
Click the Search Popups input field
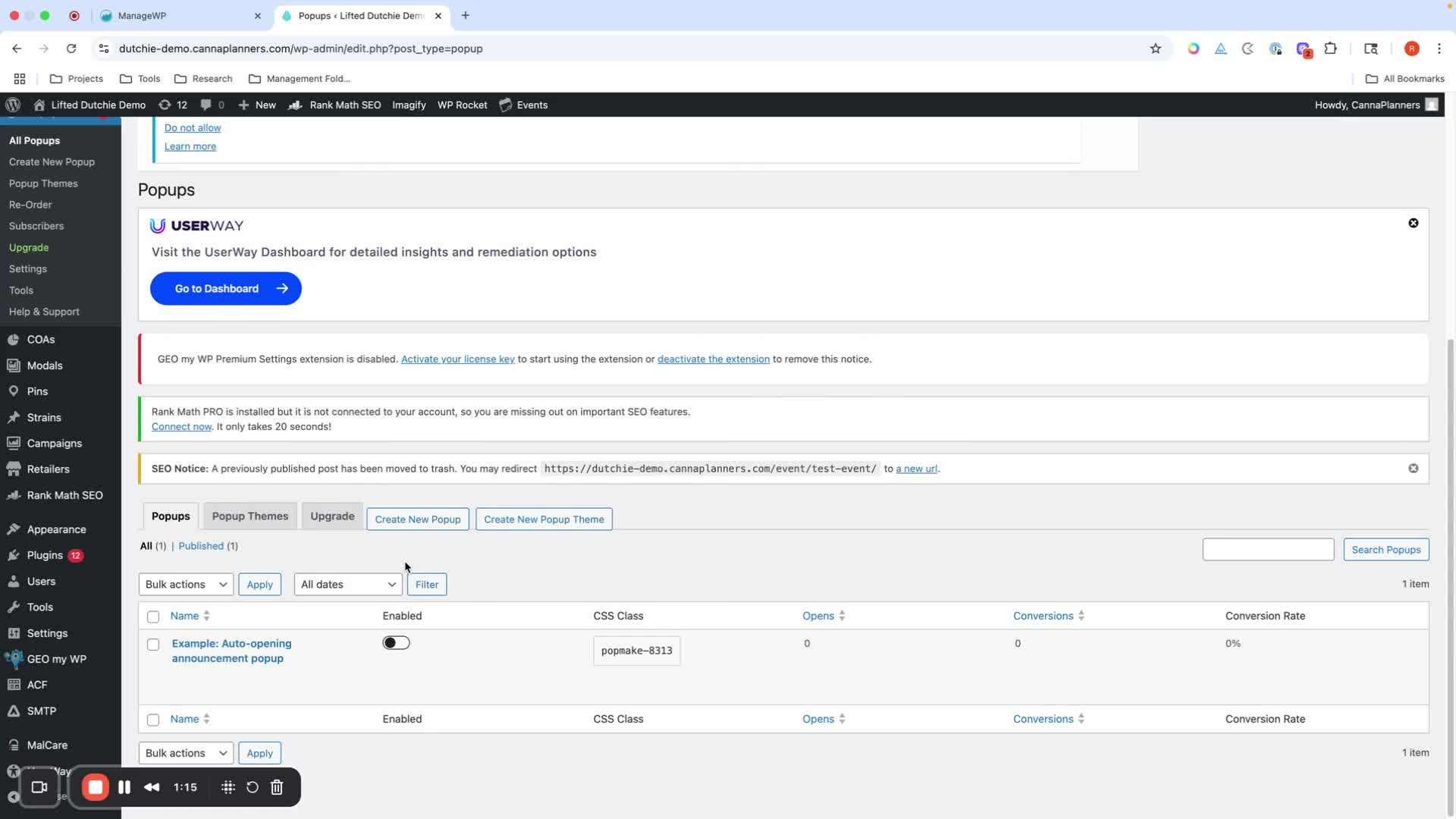pos(1267,549)
